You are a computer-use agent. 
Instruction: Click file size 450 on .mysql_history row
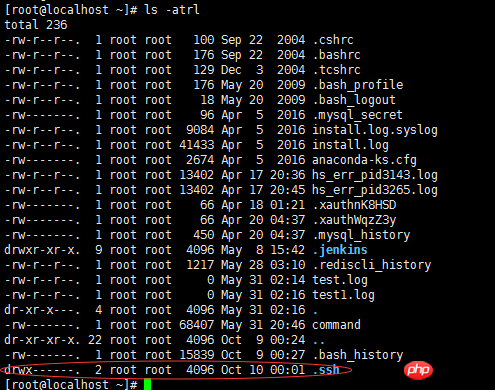204,235
